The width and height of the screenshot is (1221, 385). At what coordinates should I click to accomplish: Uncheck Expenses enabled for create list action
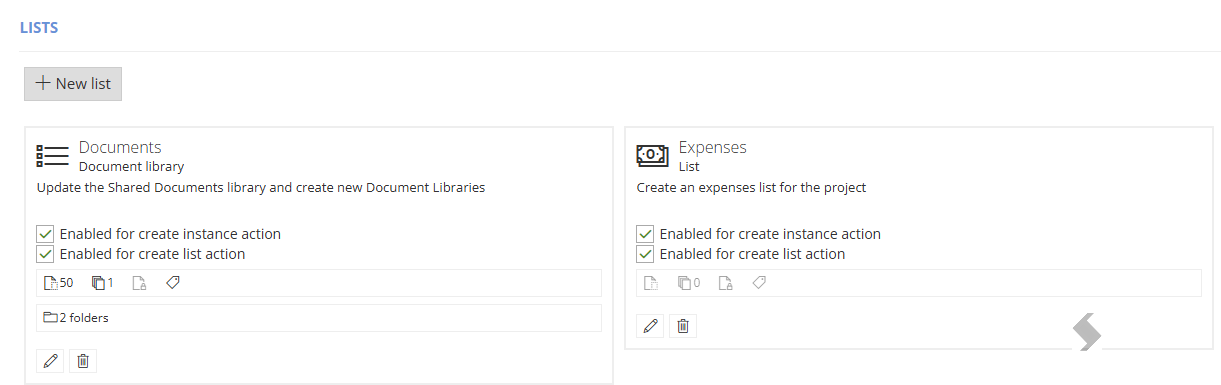point(645,254)
